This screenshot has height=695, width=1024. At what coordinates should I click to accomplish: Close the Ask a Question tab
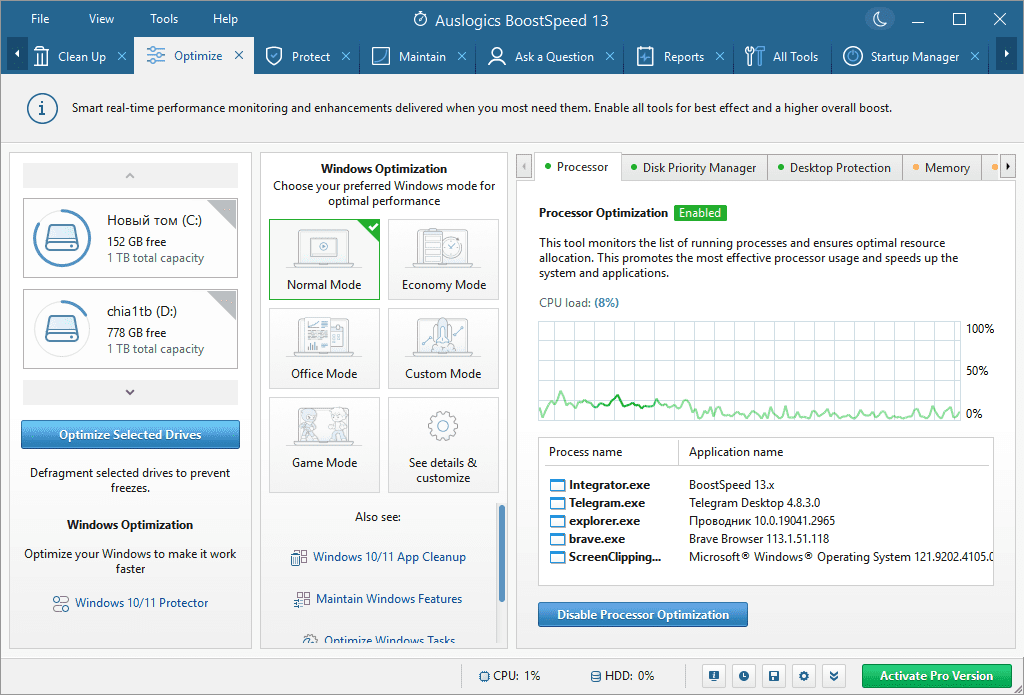(x=610, y=57)
